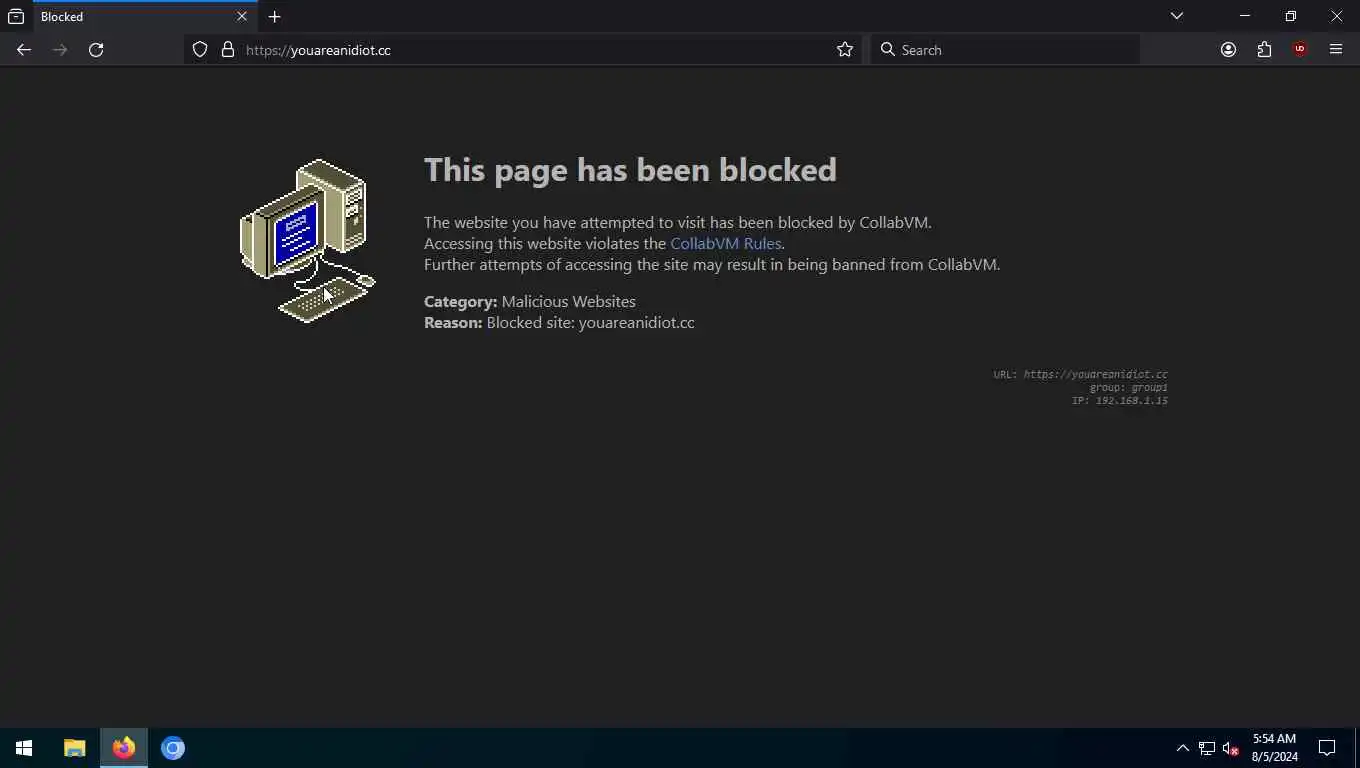Open the Firefox account menu
The image size is (1360, 768).
coord(1228,50)
